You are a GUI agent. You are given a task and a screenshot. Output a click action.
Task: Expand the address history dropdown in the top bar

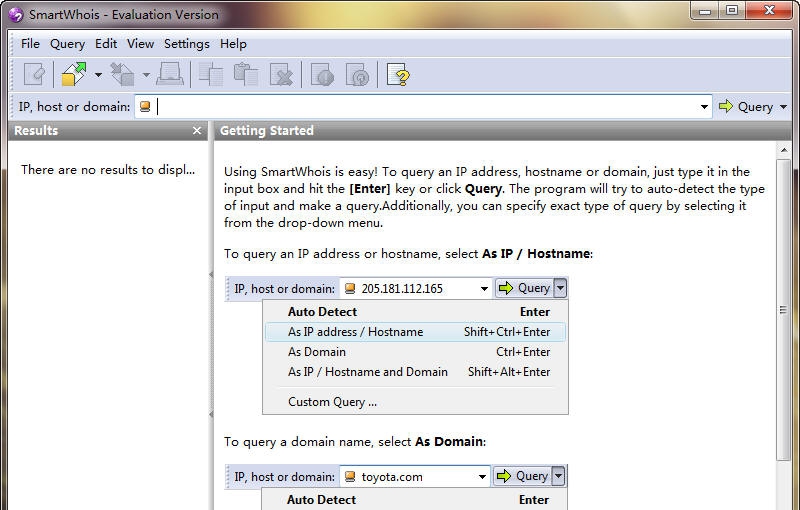(704, 107)
